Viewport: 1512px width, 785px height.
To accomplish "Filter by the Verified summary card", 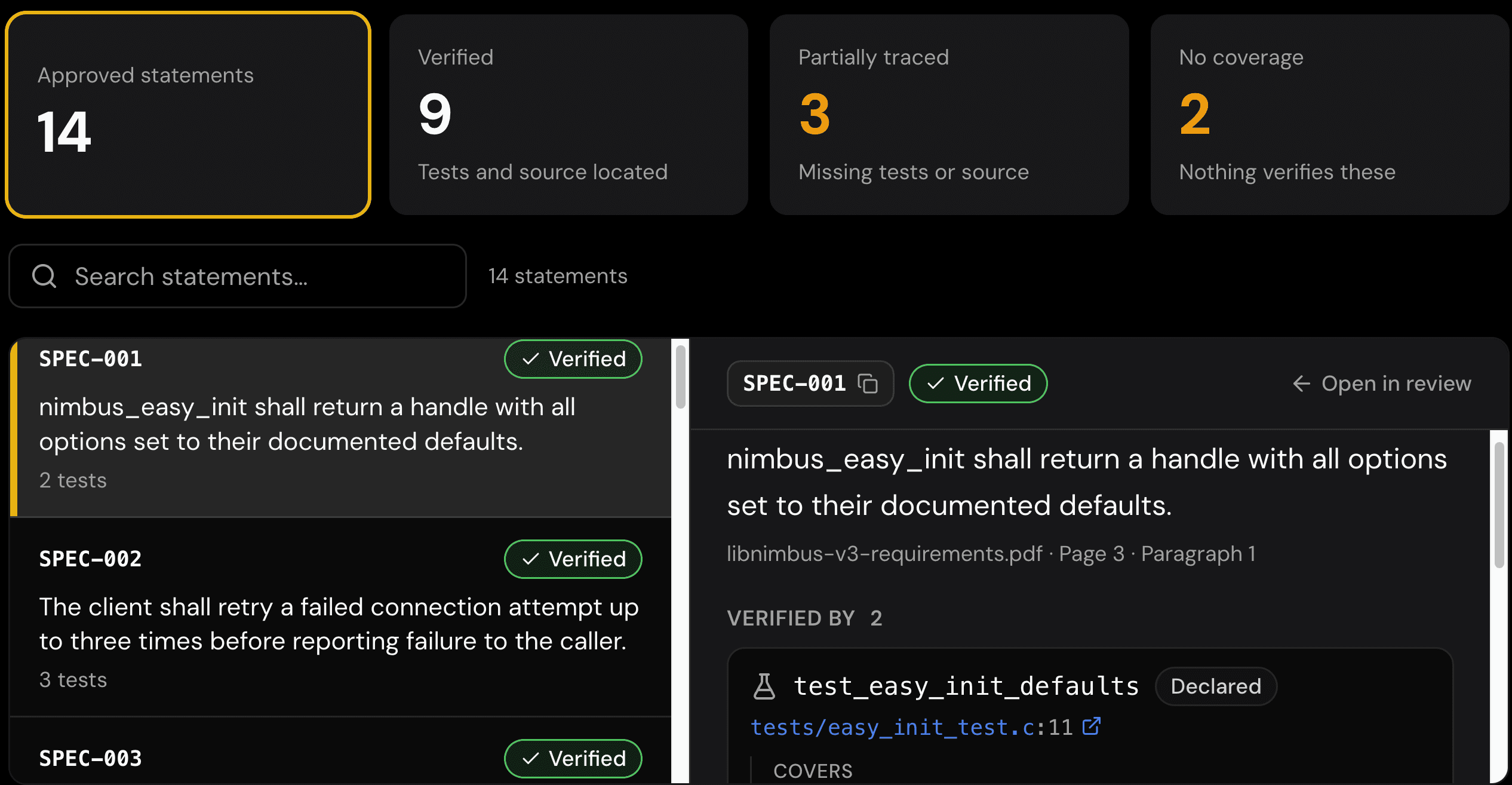I will click(568, 115).
